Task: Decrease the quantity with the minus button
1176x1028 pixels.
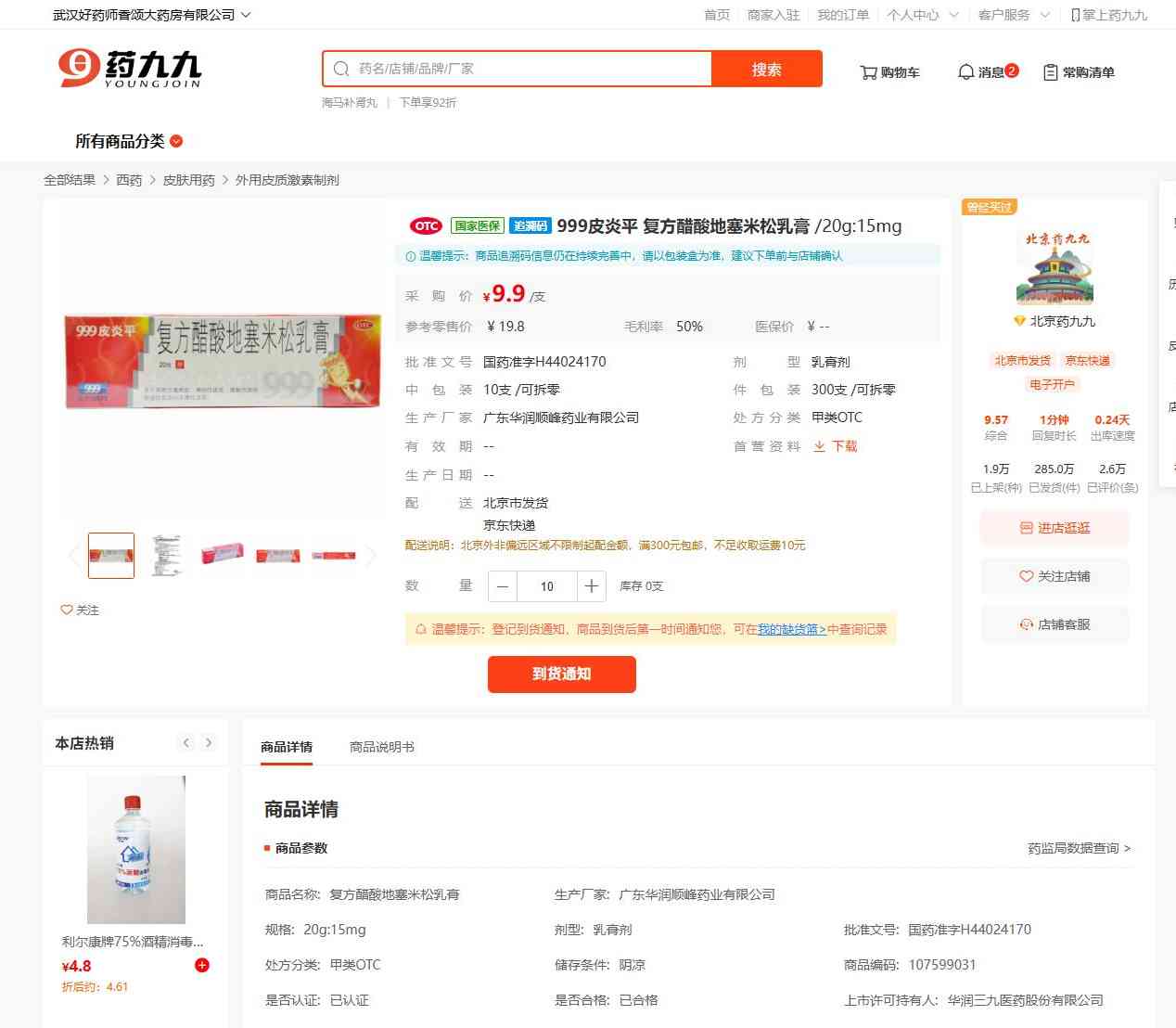Action: click(503, 586)
